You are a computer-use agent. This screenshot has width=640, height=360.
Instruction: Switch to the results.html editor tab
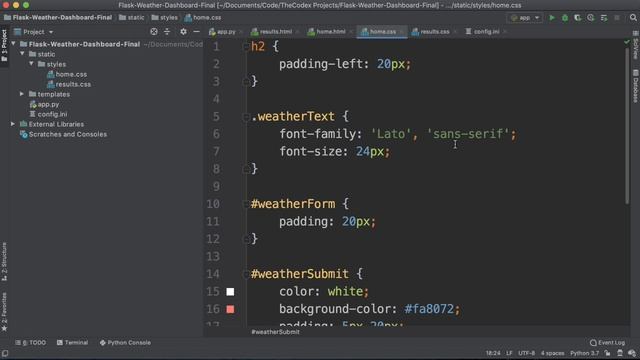coord(274,32)
